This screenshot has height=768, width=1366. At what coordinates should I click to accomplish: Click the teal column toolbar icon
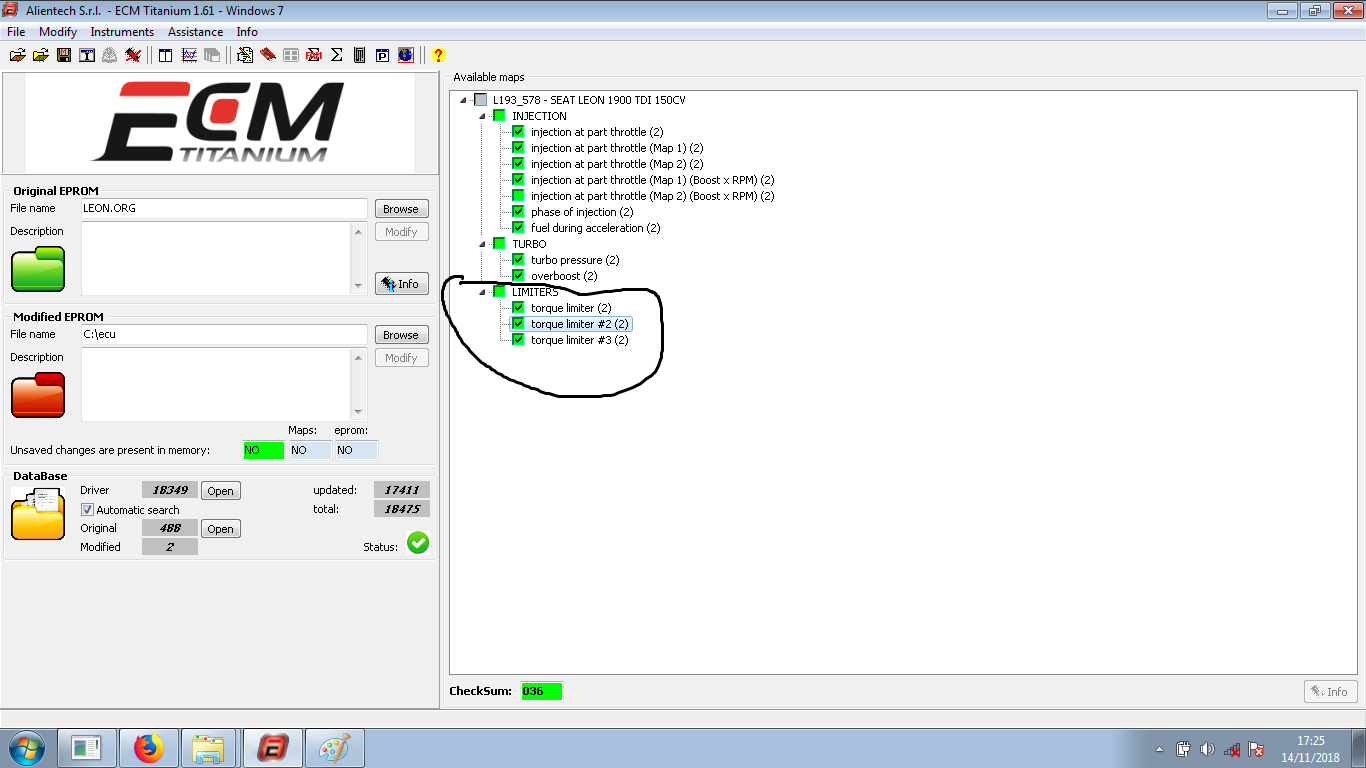(360, 55)
